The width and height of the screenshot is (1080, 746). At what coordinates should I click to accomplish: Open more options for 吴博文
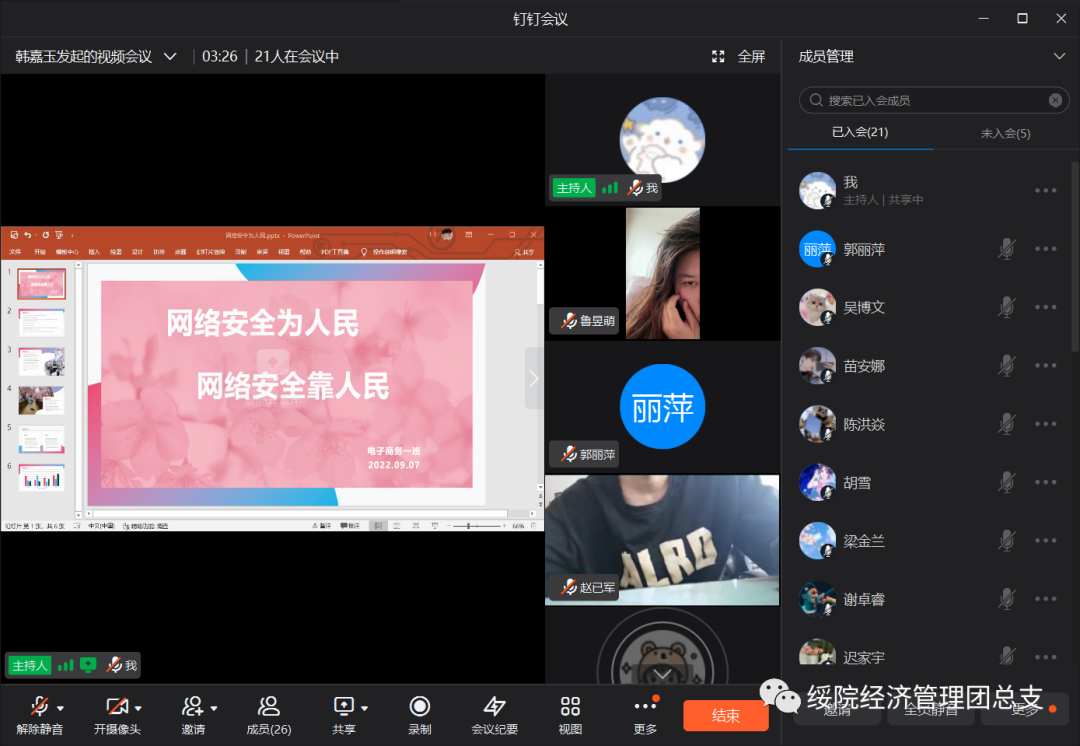tap(1046, 307)
